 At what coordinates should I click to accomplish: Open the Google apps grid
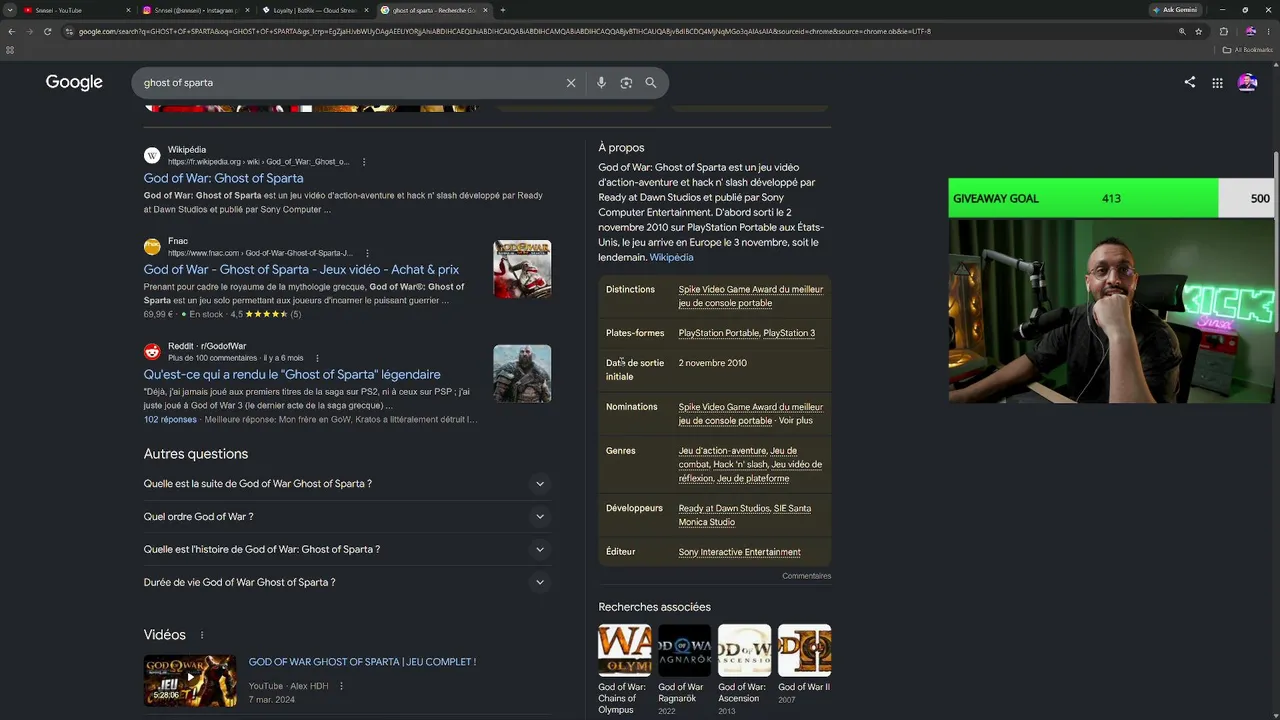coord(1217,83)
